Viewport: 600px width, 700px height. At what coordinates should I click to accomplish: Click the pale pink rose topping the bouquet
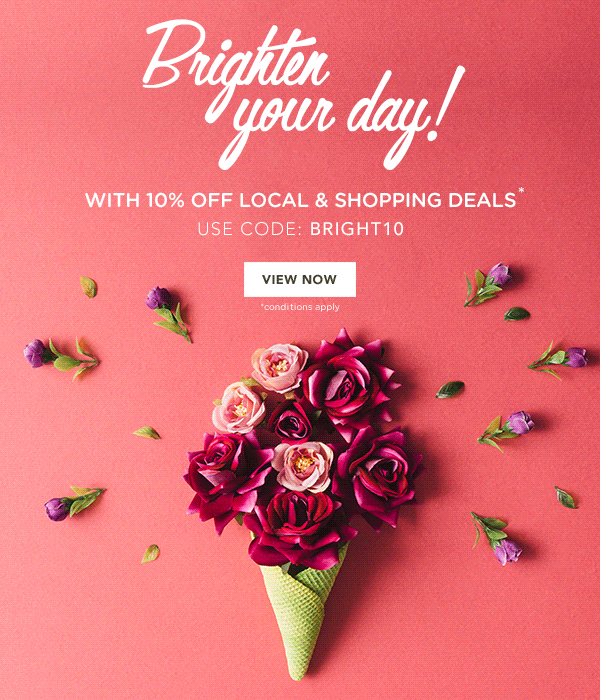click(x=280, y=367)
